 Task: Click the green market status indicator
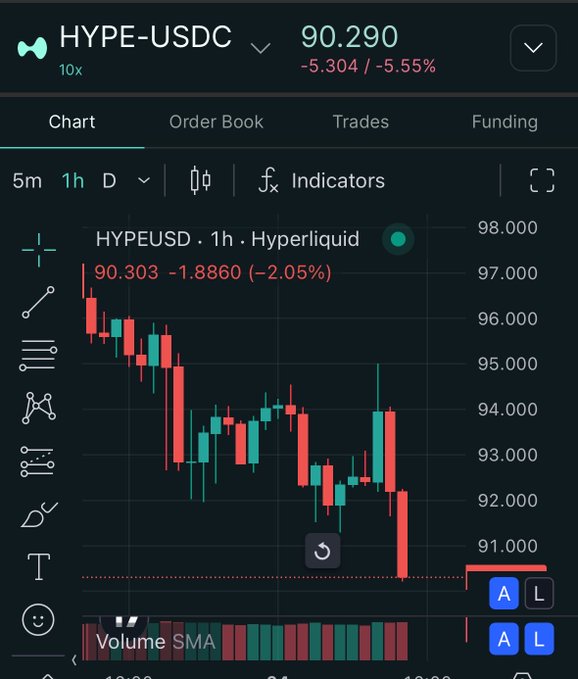[398, 239]
